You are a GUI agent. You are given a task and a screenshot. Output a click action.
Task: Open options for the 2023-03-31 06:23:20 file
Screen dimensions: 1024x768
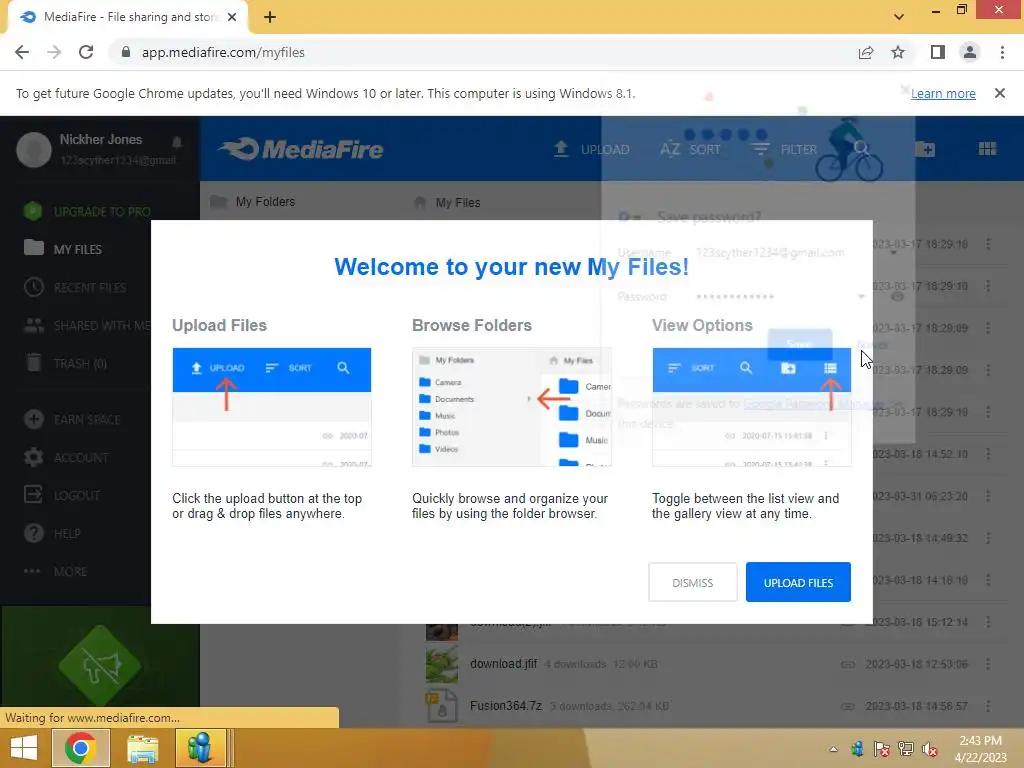point(988,496)
